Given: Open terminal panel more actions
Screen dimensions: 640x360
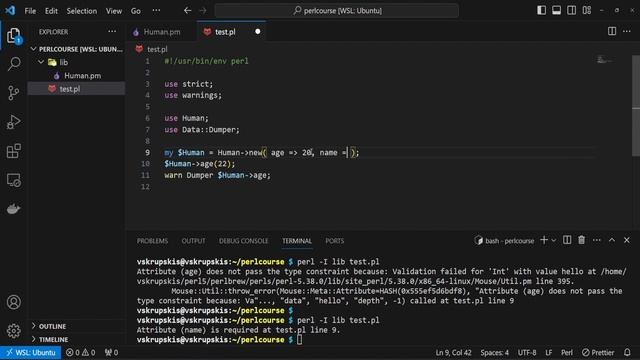Looking at the screenshot, I should (x=597, y=240).
